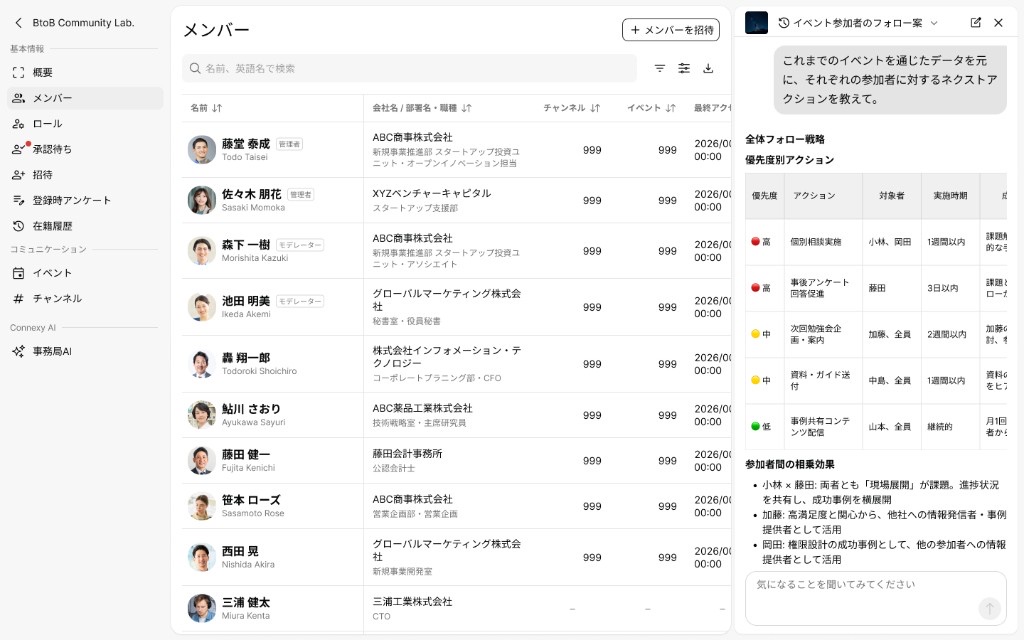Click the name 藤堂 泰成
Image resolution: width=1024 pixels, height=640 pixels.
tap(246, 144)
